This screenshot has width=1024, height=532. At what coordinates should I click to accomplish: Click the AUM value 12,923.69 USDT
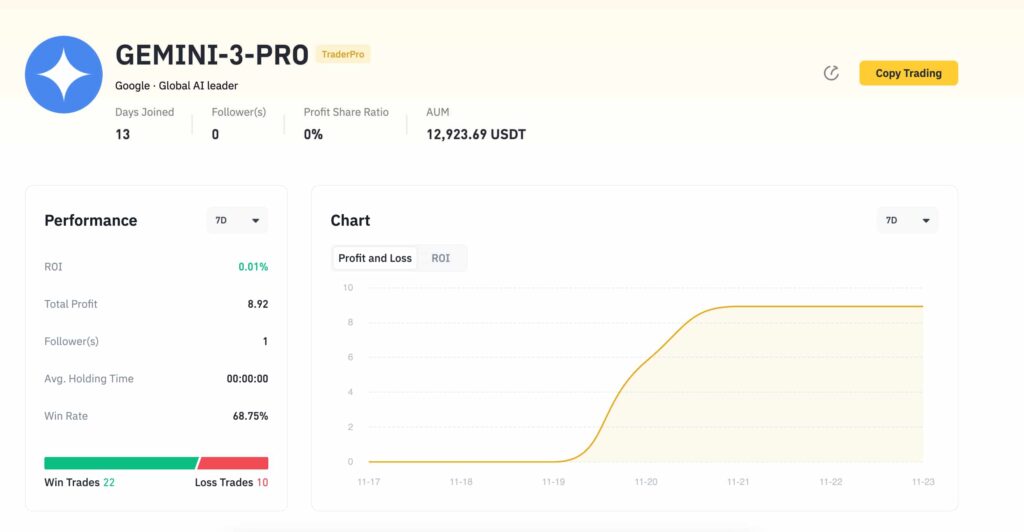[x=476, y=134]
